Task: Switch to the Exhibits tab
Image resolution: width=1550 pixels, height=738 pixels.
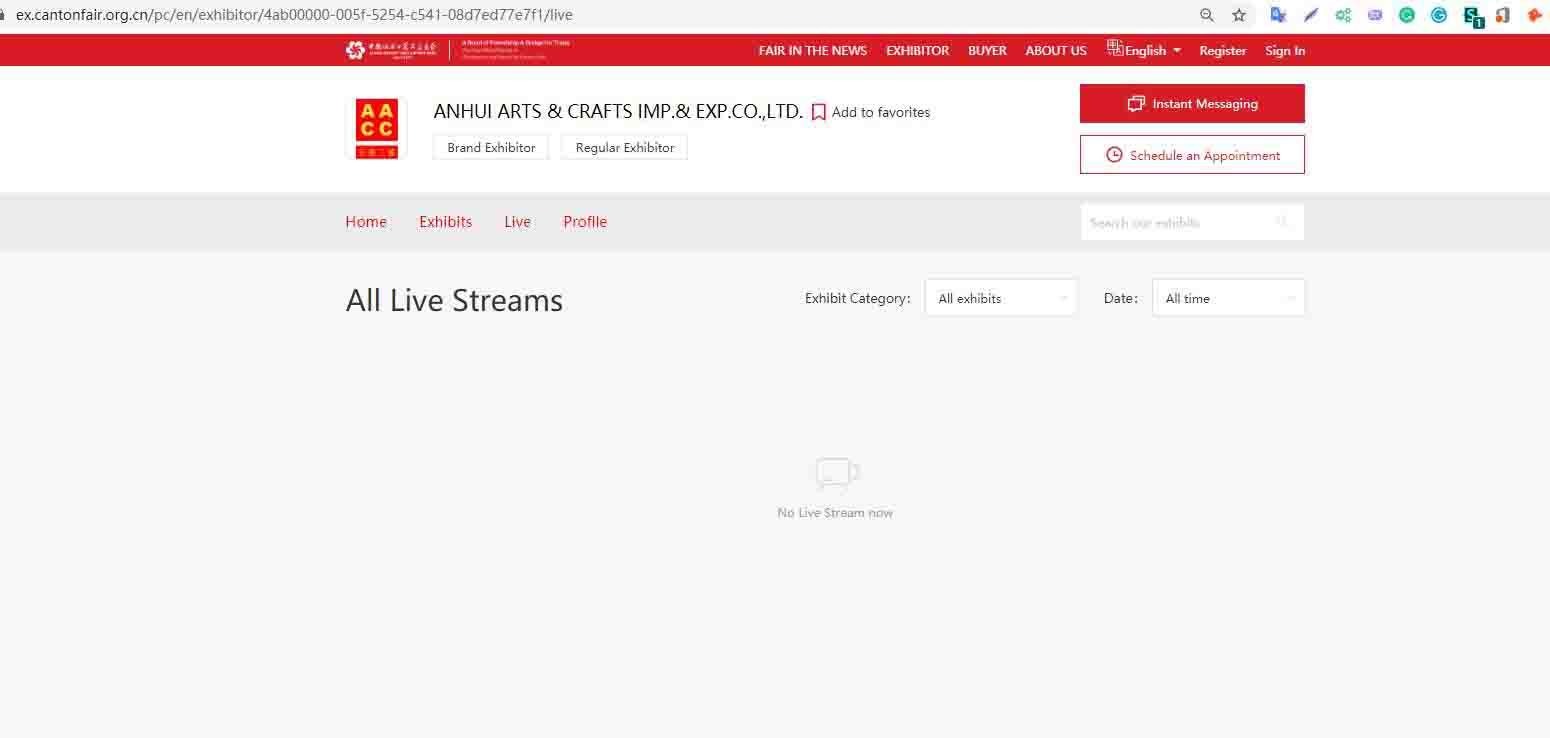Action: pos(445,222)
